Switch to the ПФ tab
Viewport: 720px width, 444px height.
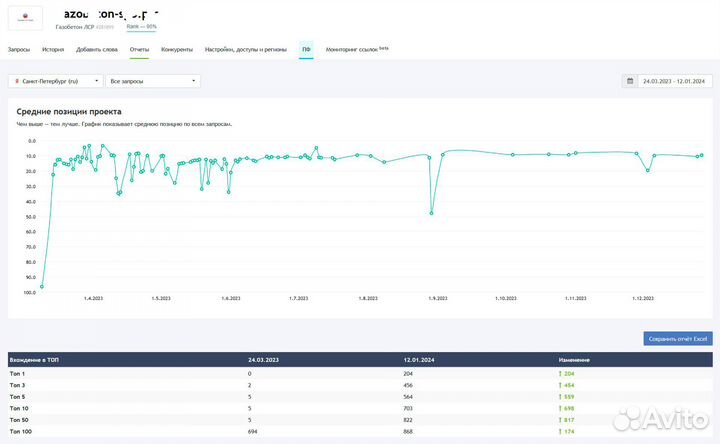click(306, 48)
